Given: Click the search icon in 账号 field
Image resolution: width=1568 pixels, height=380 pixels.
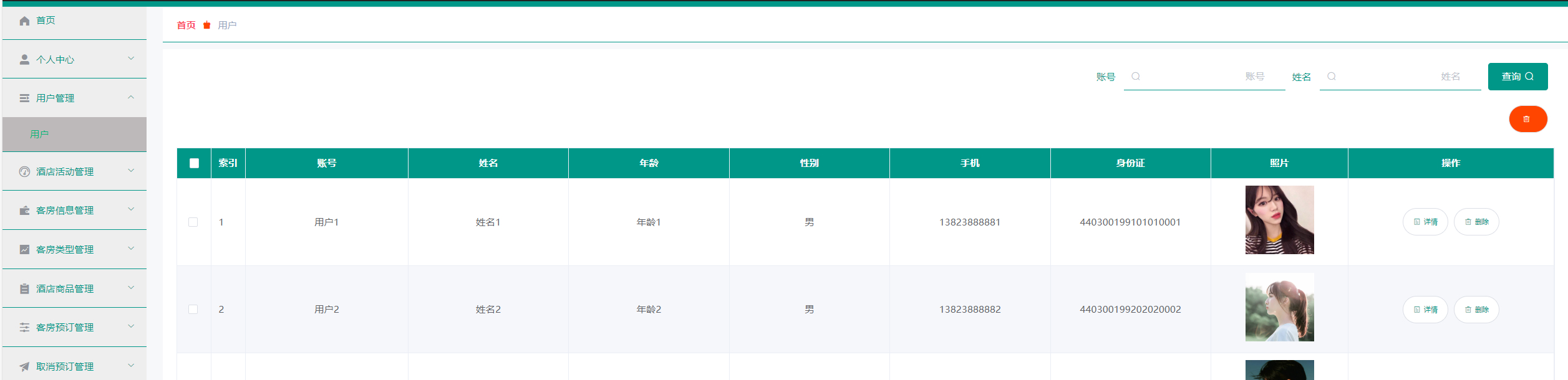Looking at the screenshot, I should tap(1136, 76).
